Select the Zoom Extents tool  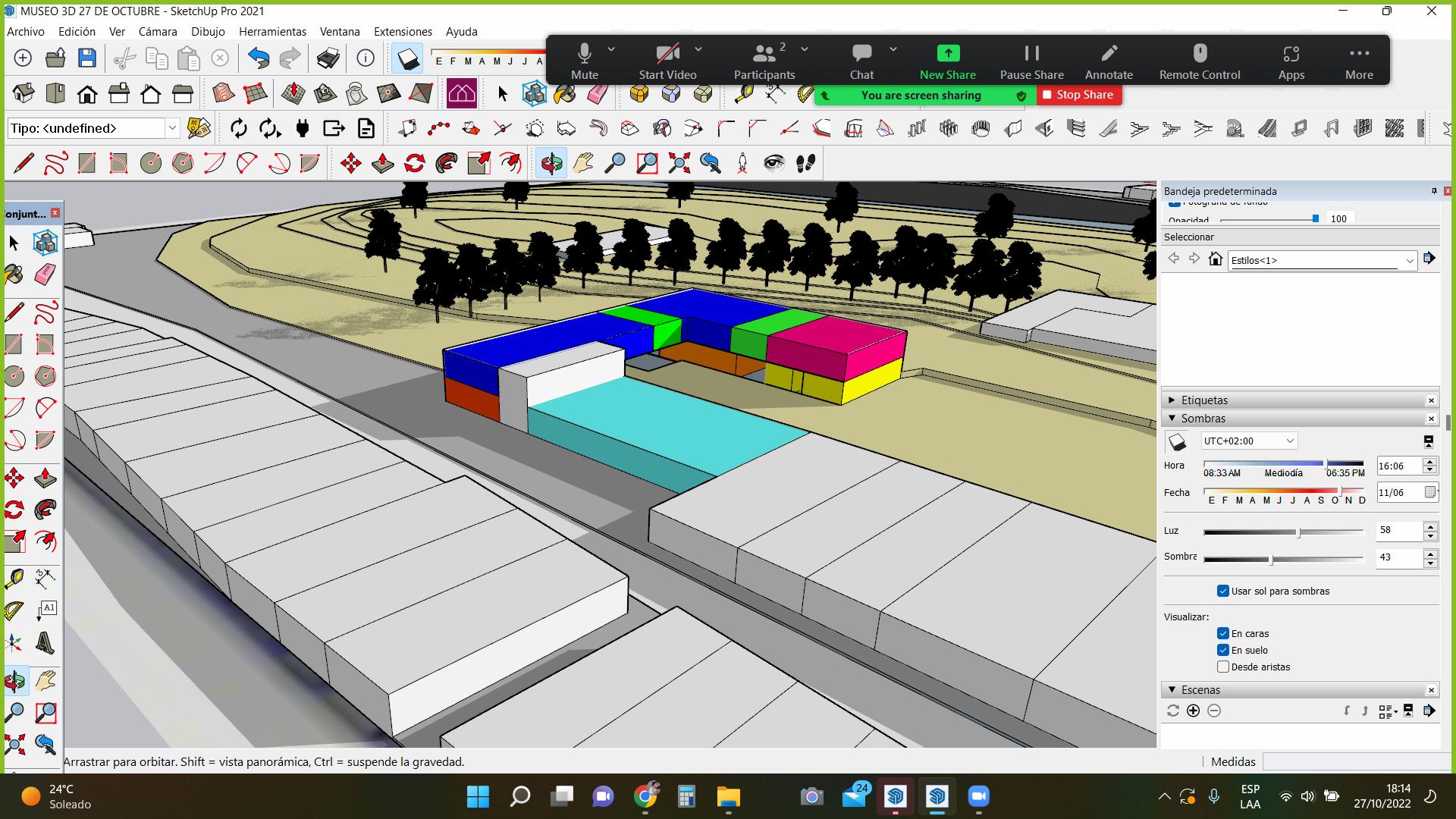click(679, 163)
